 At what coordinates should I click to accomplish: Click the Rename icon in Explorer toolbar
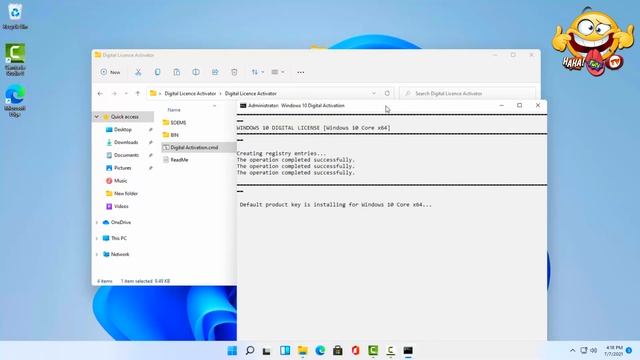point(196,72)
